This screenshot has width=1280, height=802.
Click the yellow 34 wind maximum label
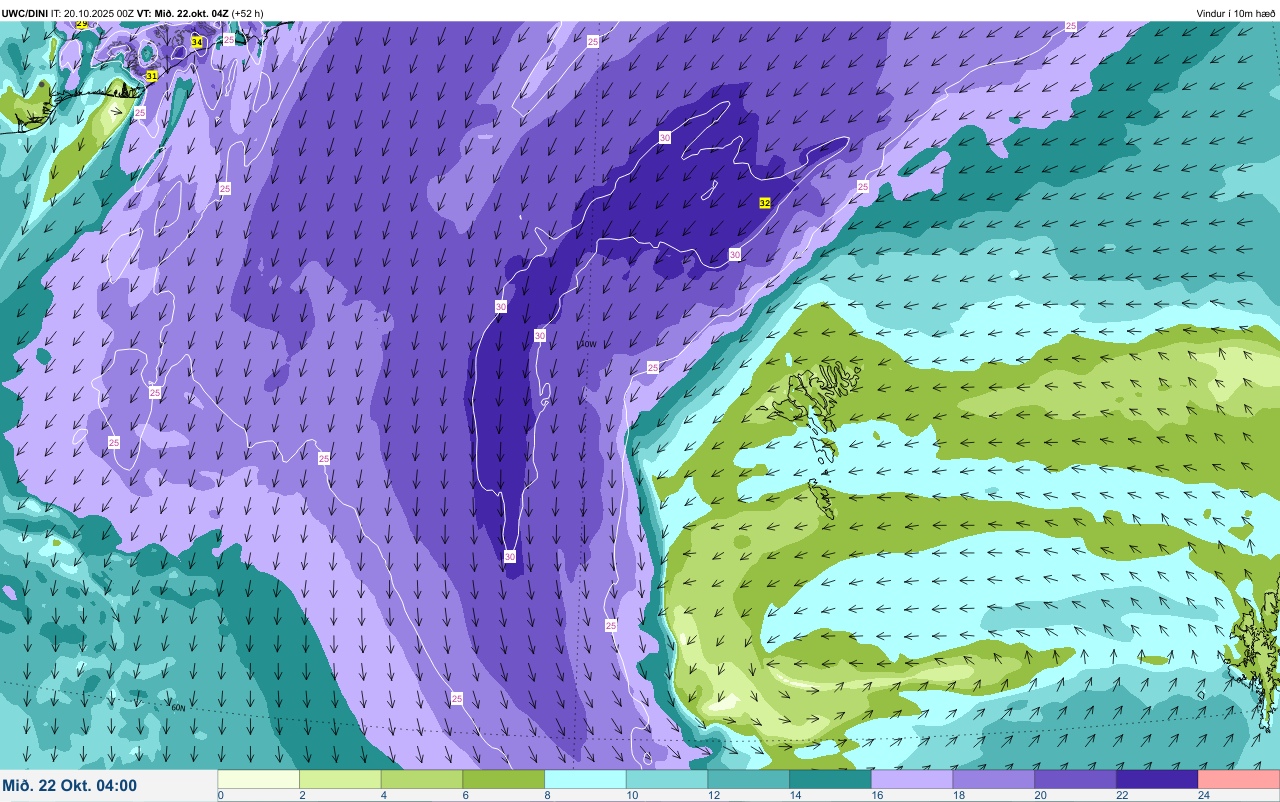point(197,42)
